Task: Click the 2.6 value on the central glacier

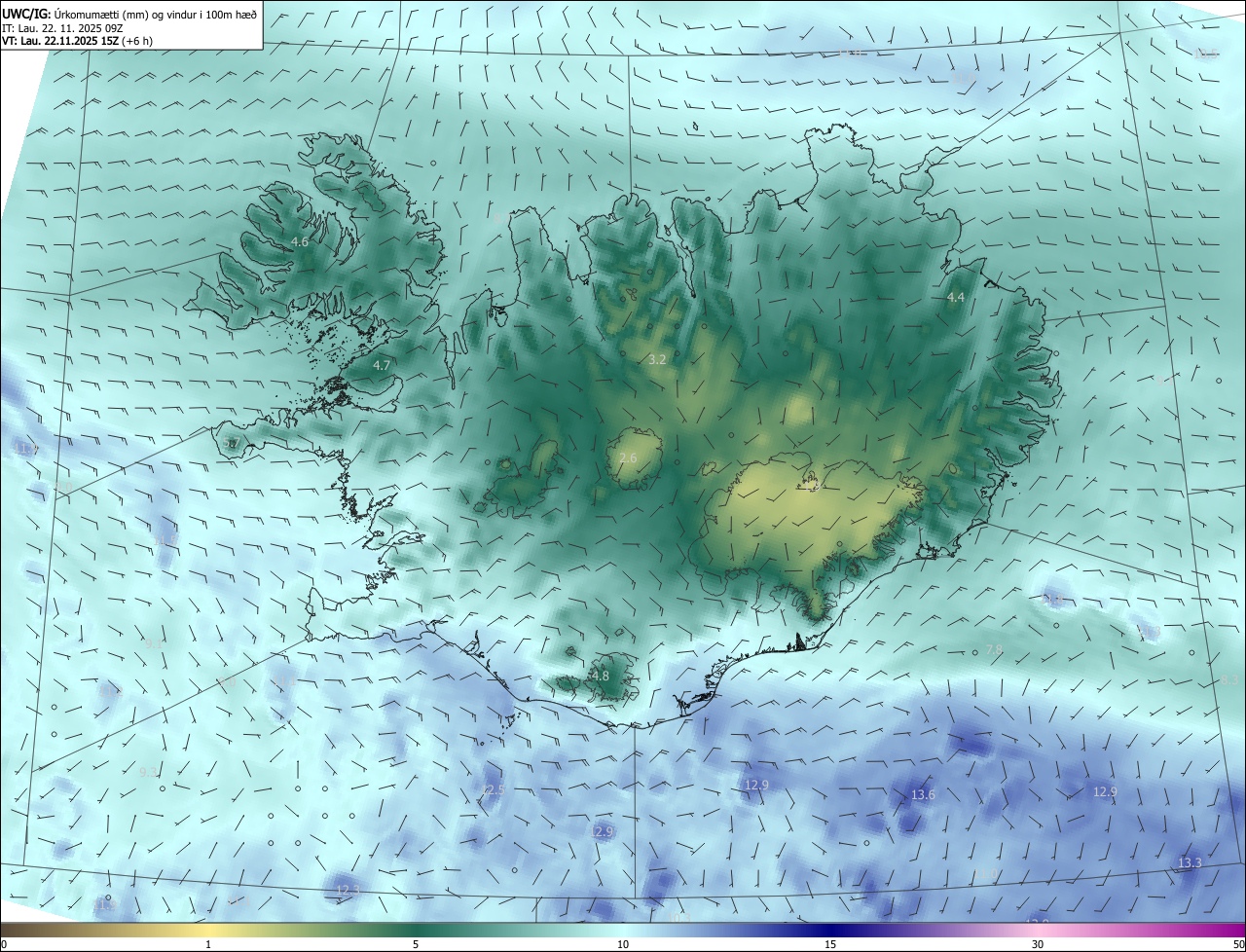Action: click(x=628, y=458)
